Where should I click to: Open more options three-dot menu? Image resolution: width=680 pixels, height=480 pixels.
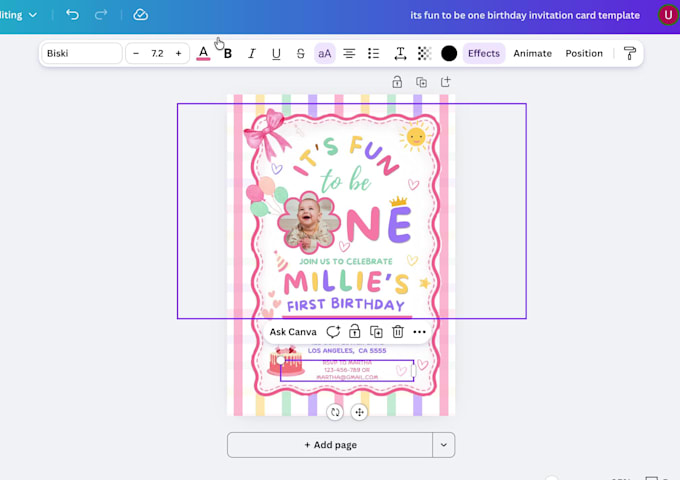[x=419, y=332]
